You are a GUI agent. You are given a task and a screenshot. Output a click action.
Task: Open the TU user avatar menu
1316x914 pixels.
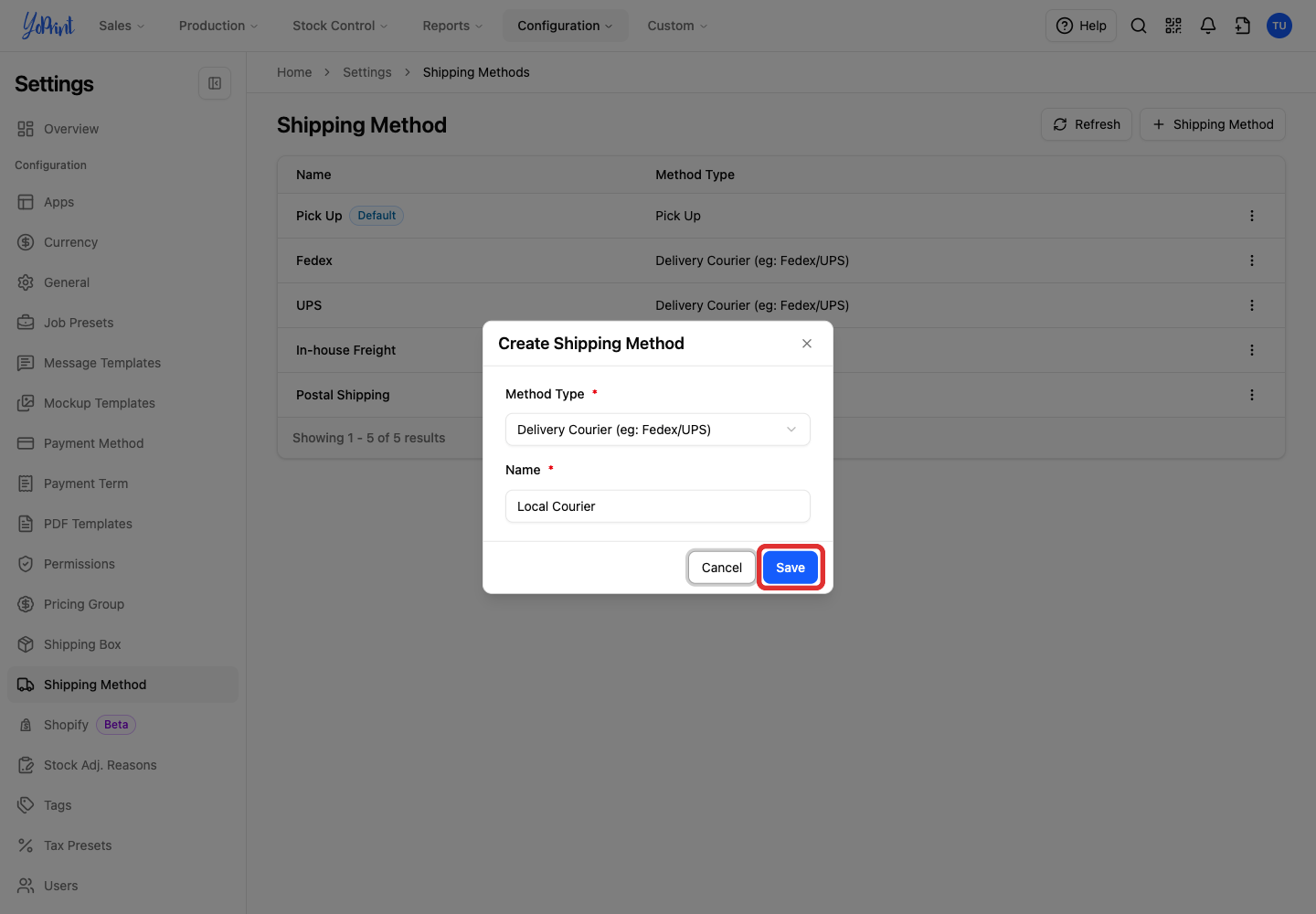pos(1279,26)
